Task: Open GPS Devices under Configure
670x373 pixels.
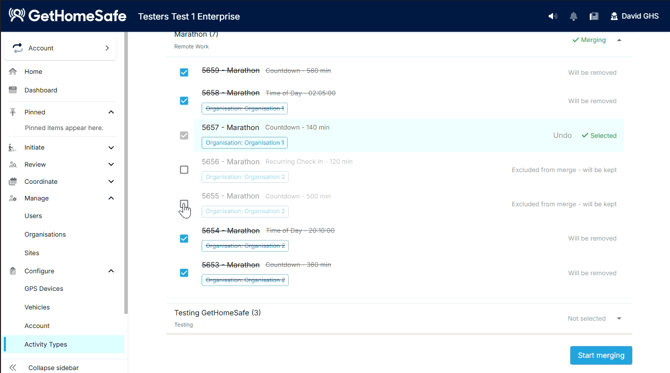Action: click(x=44, y=289)
